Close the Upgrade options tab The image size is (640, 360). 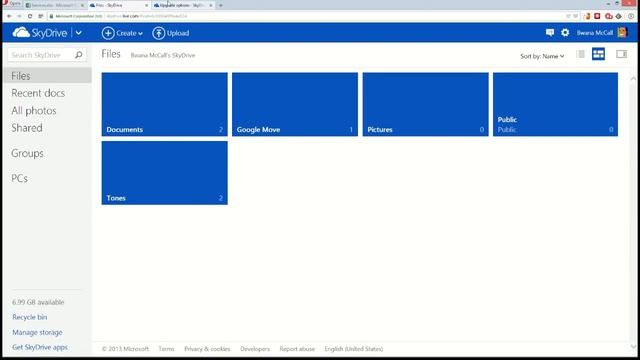[211, 5]
